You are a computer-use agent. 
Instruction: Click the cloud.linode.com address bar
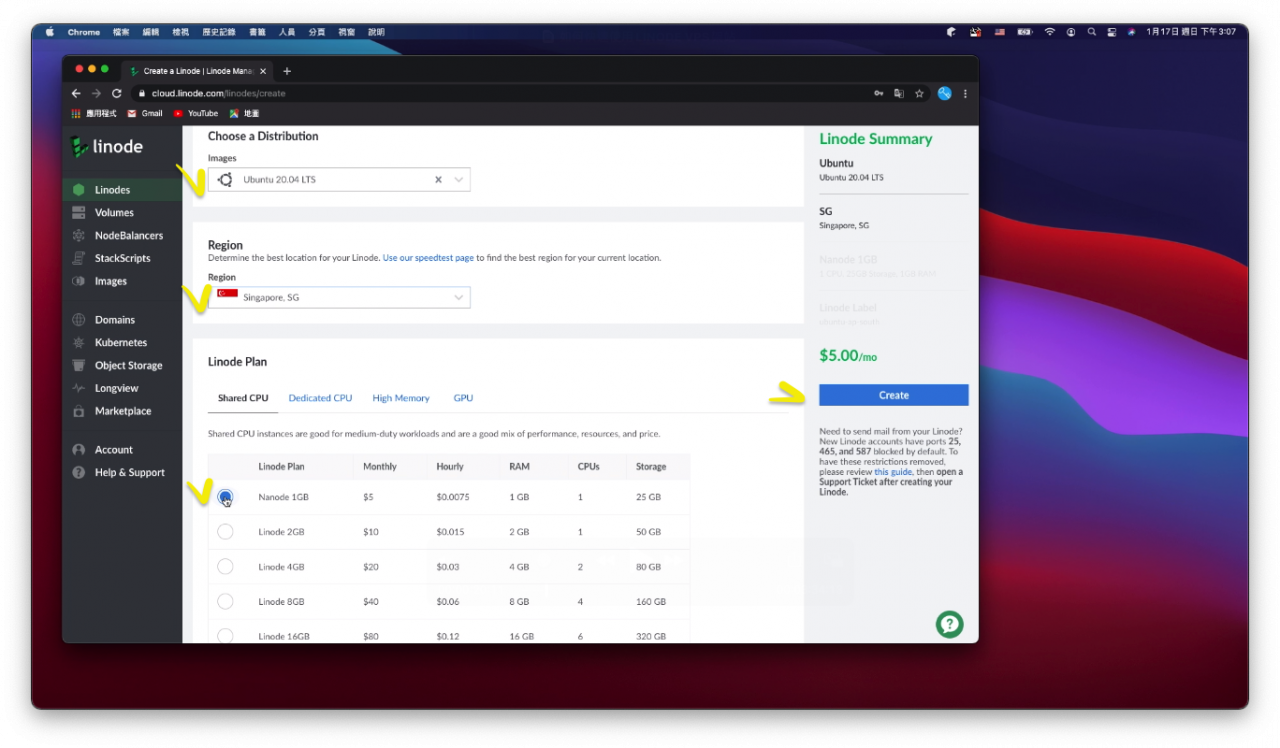point(500,93)
